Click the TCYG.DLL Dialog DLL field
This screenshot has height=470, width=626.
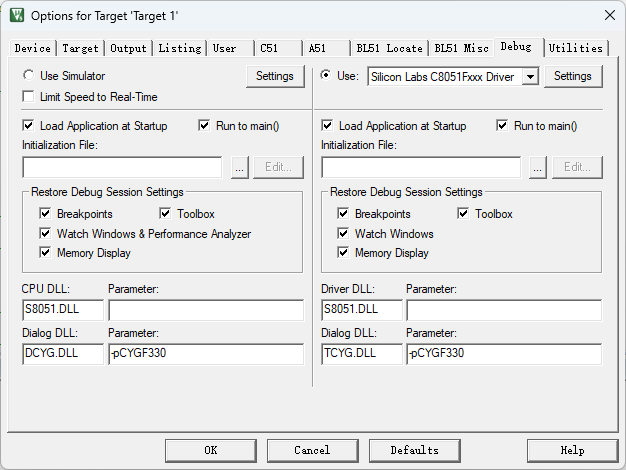[362, 354]
